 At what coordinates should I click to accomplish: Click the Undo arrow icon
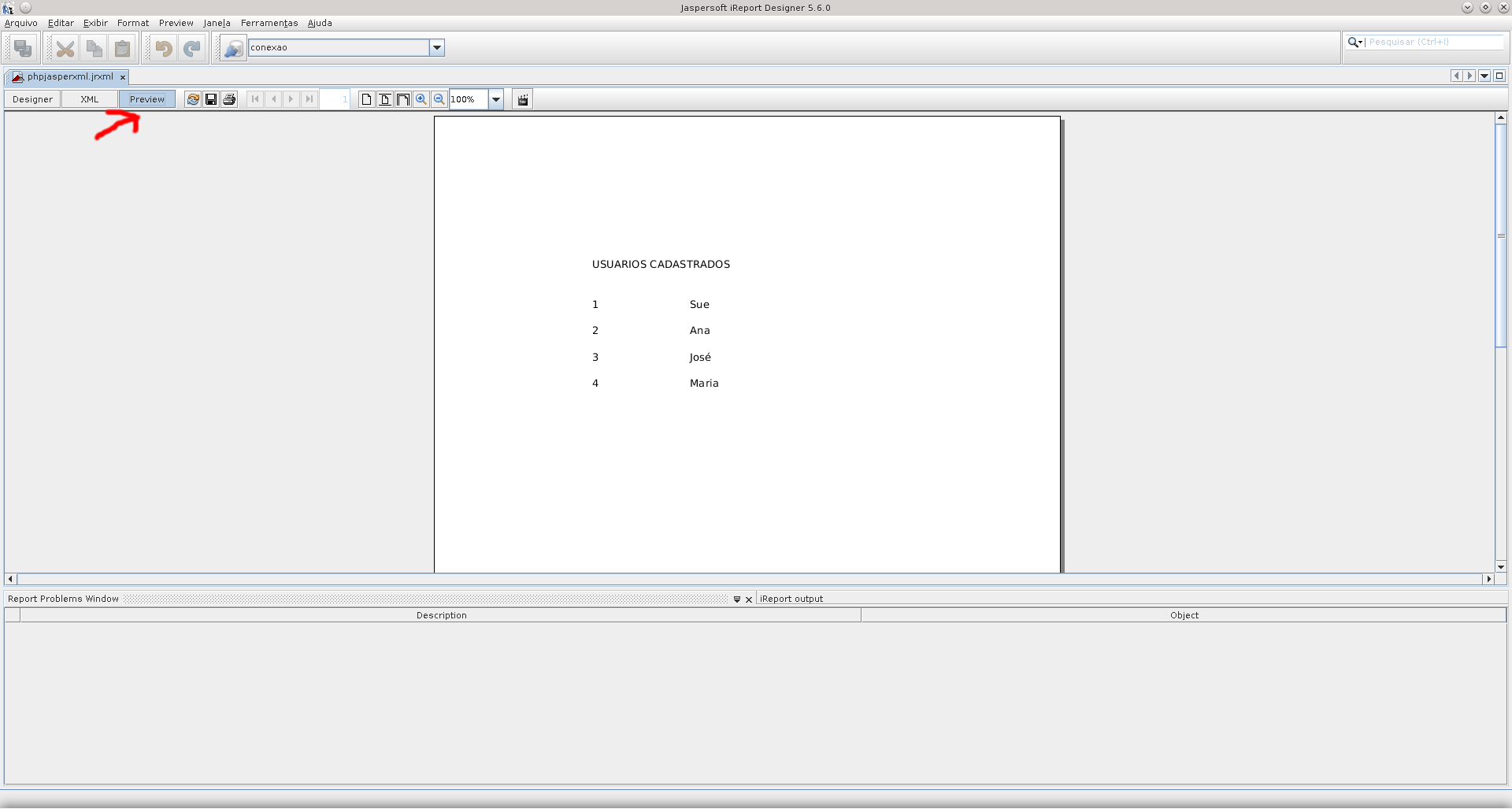pos(163,49)
